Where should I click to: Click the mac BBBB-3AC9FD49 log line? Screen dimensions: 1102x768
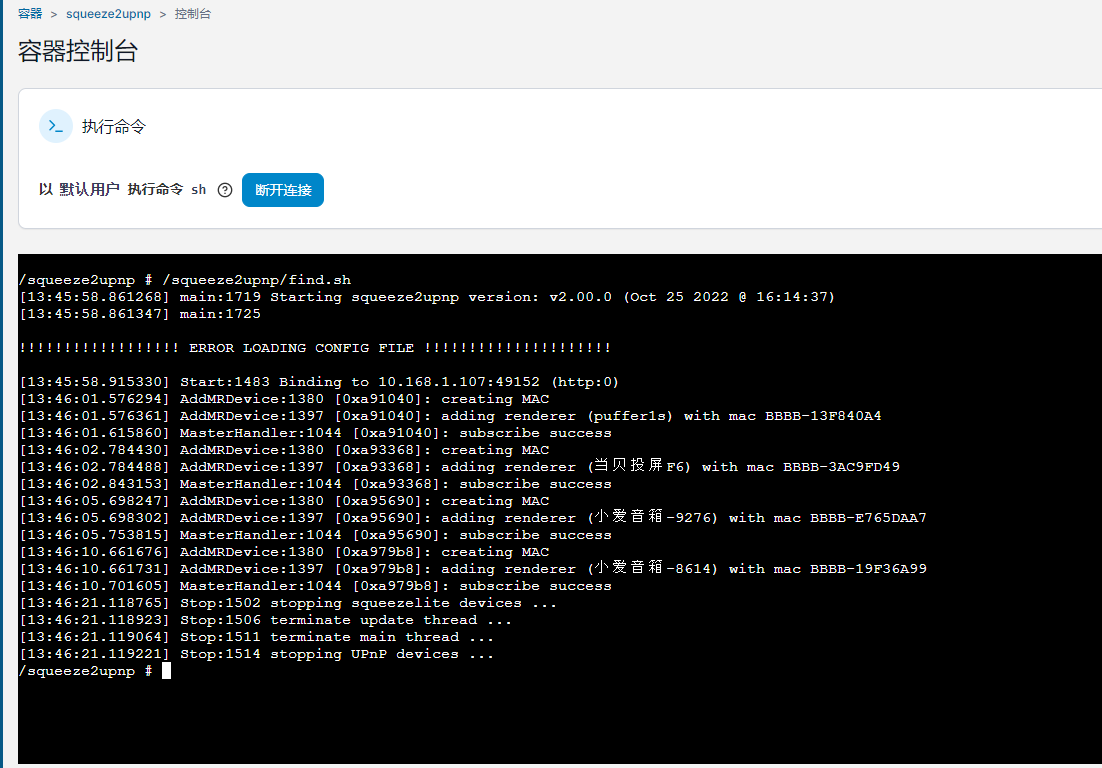pos(460,467)
